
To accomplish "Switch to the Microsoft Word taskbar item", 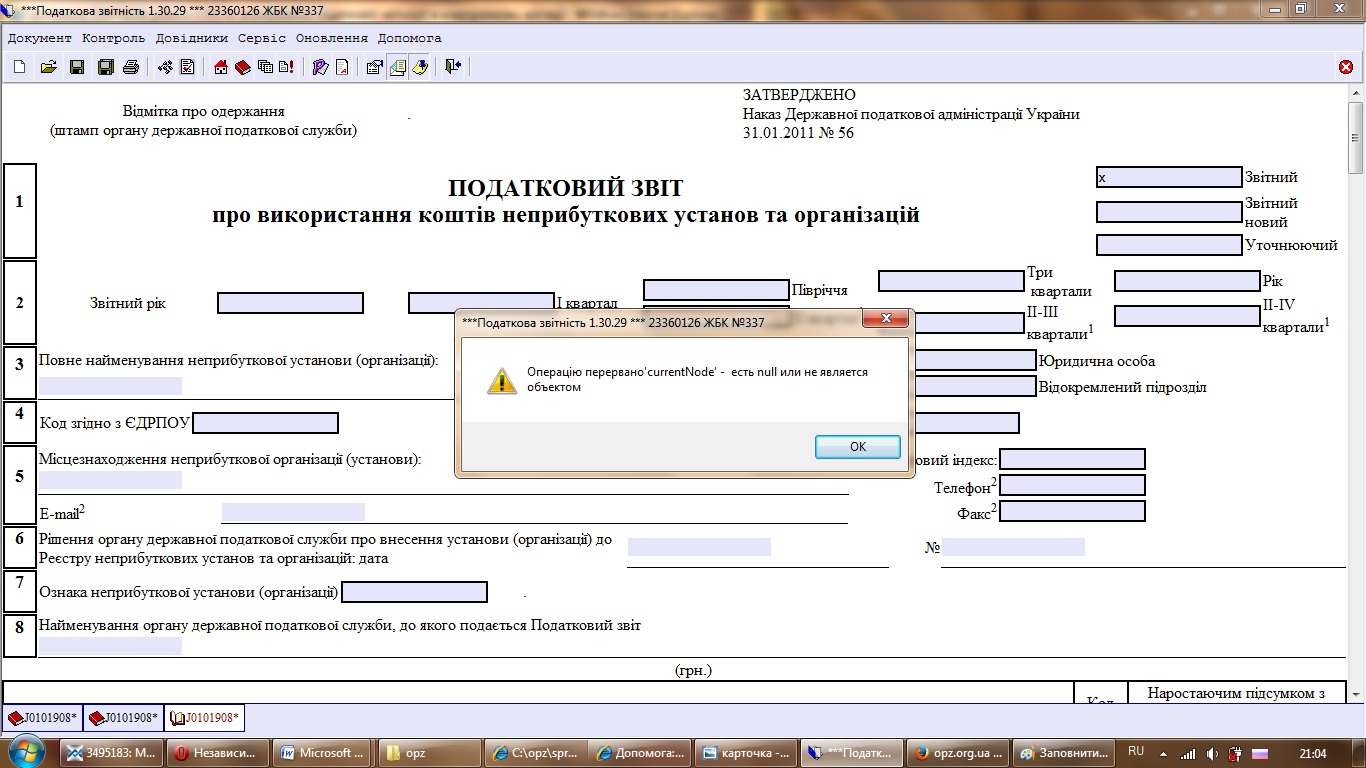I will [x=321, y=753].
